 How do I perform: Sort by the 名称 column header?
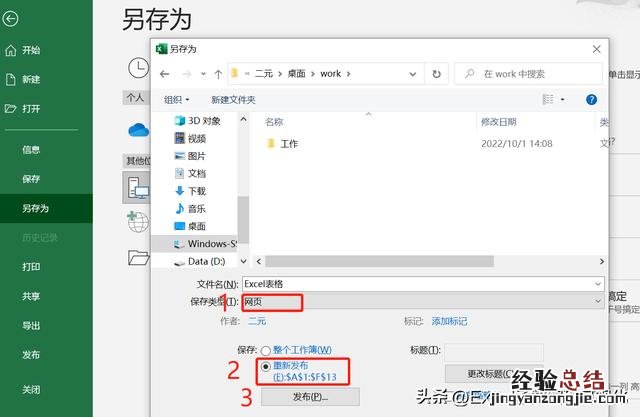point(274,122)
